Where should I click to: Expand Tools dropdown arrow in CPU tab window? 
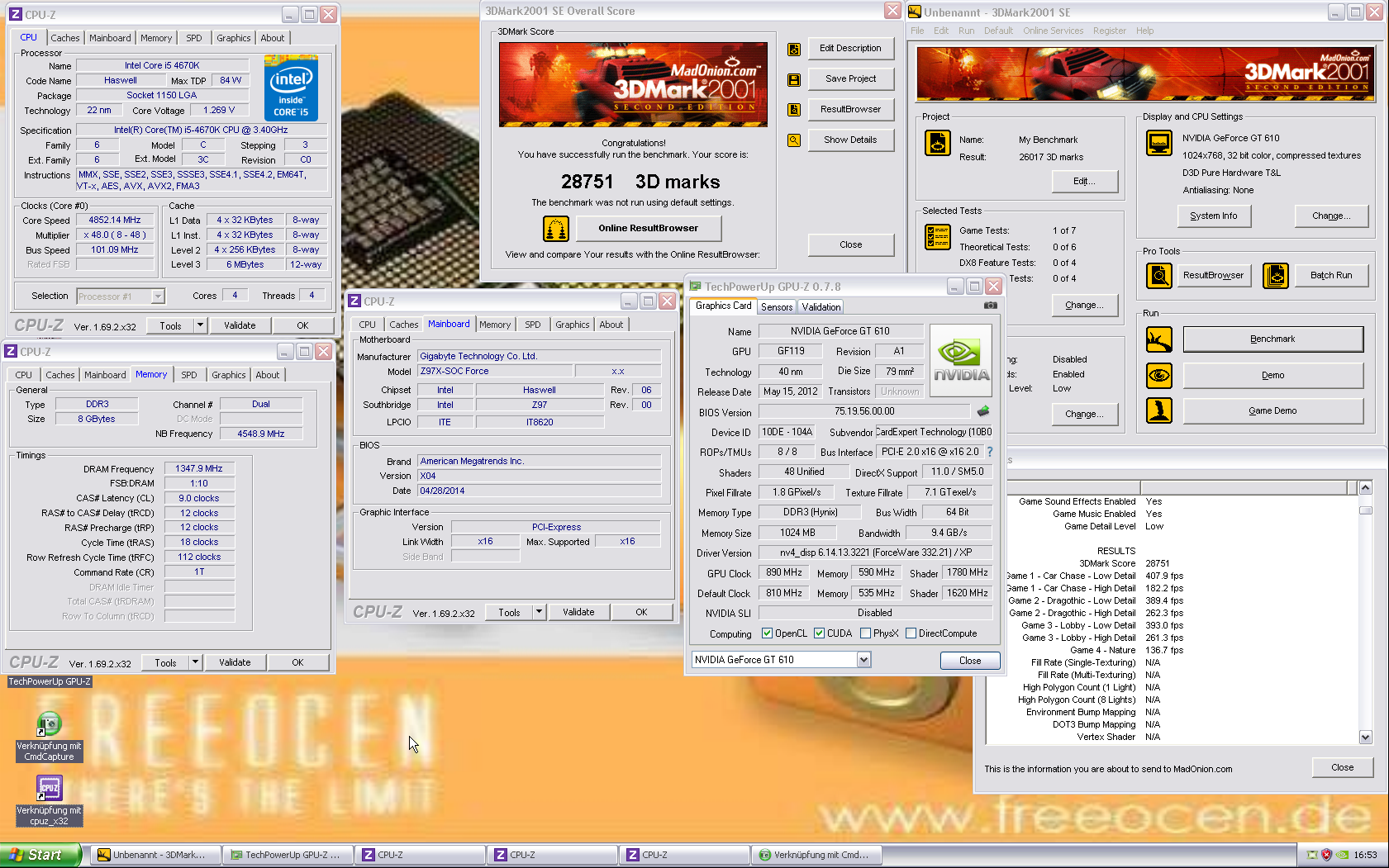[200, 325]
